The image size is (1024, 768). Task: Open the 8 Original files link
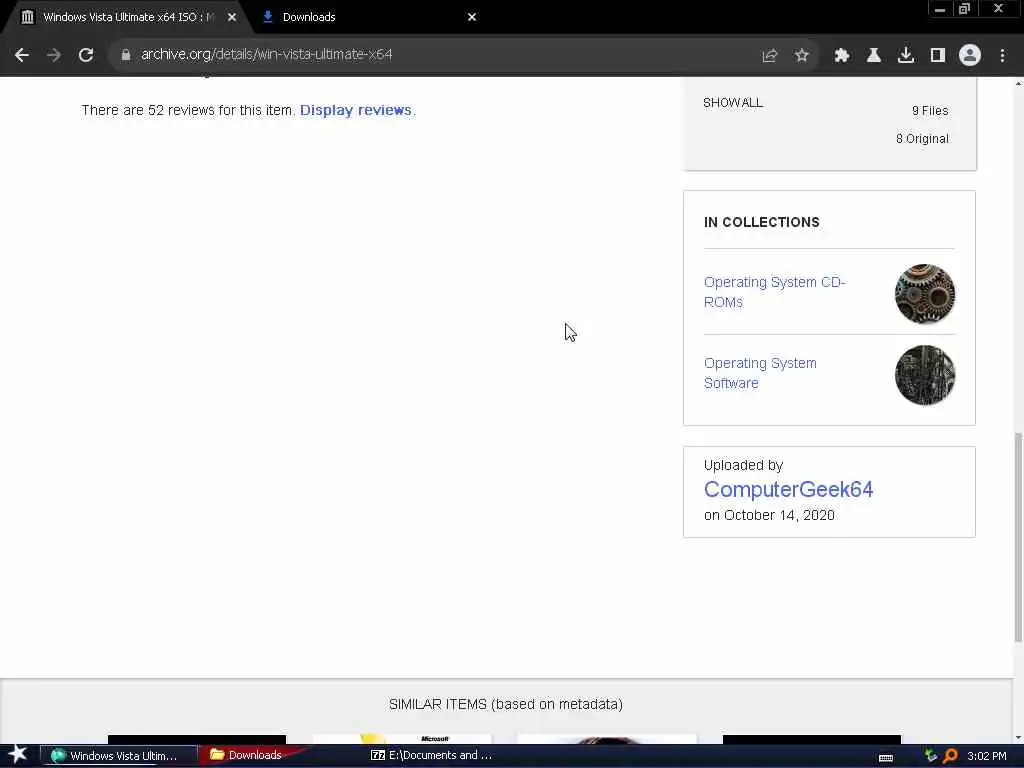pos(922,138)
